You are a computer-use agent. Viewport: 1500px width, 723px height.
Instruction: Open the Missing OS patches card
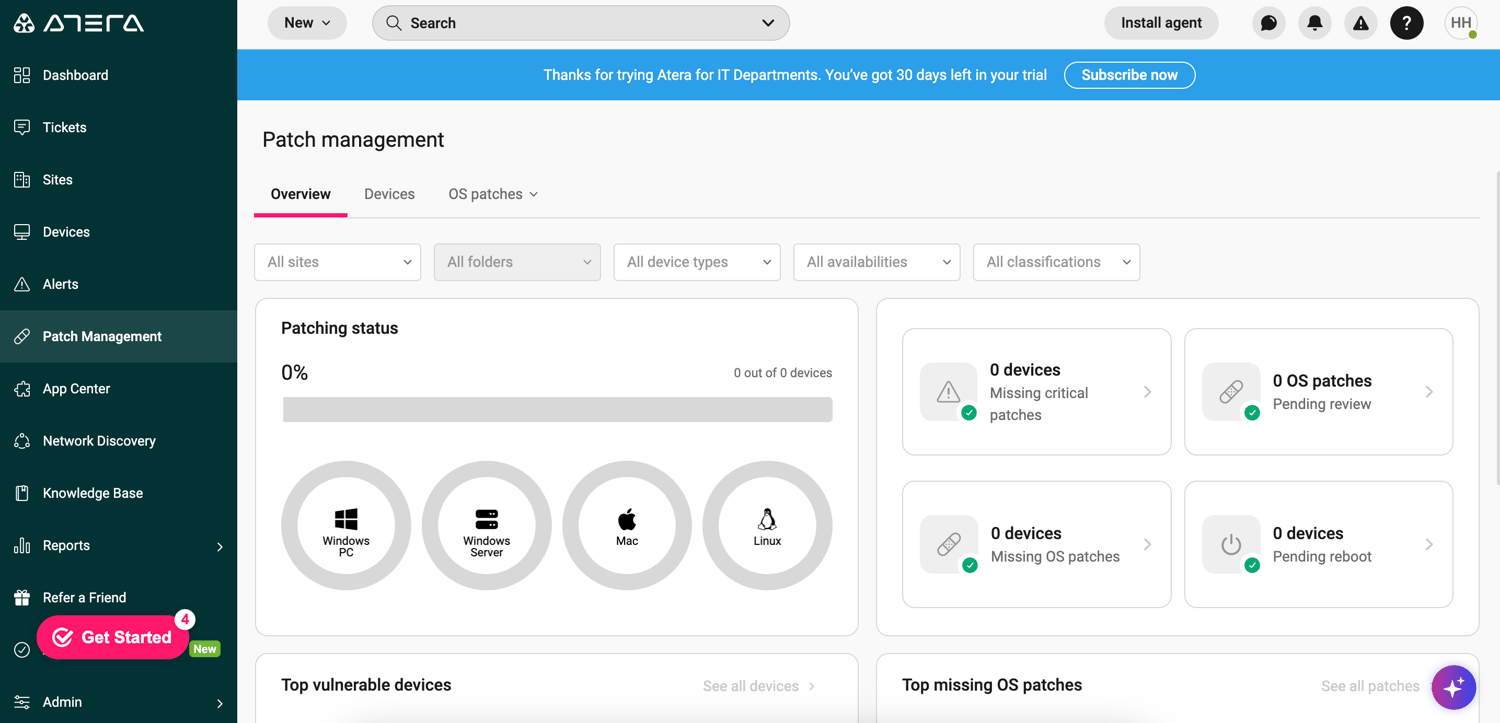[1037, 544]
